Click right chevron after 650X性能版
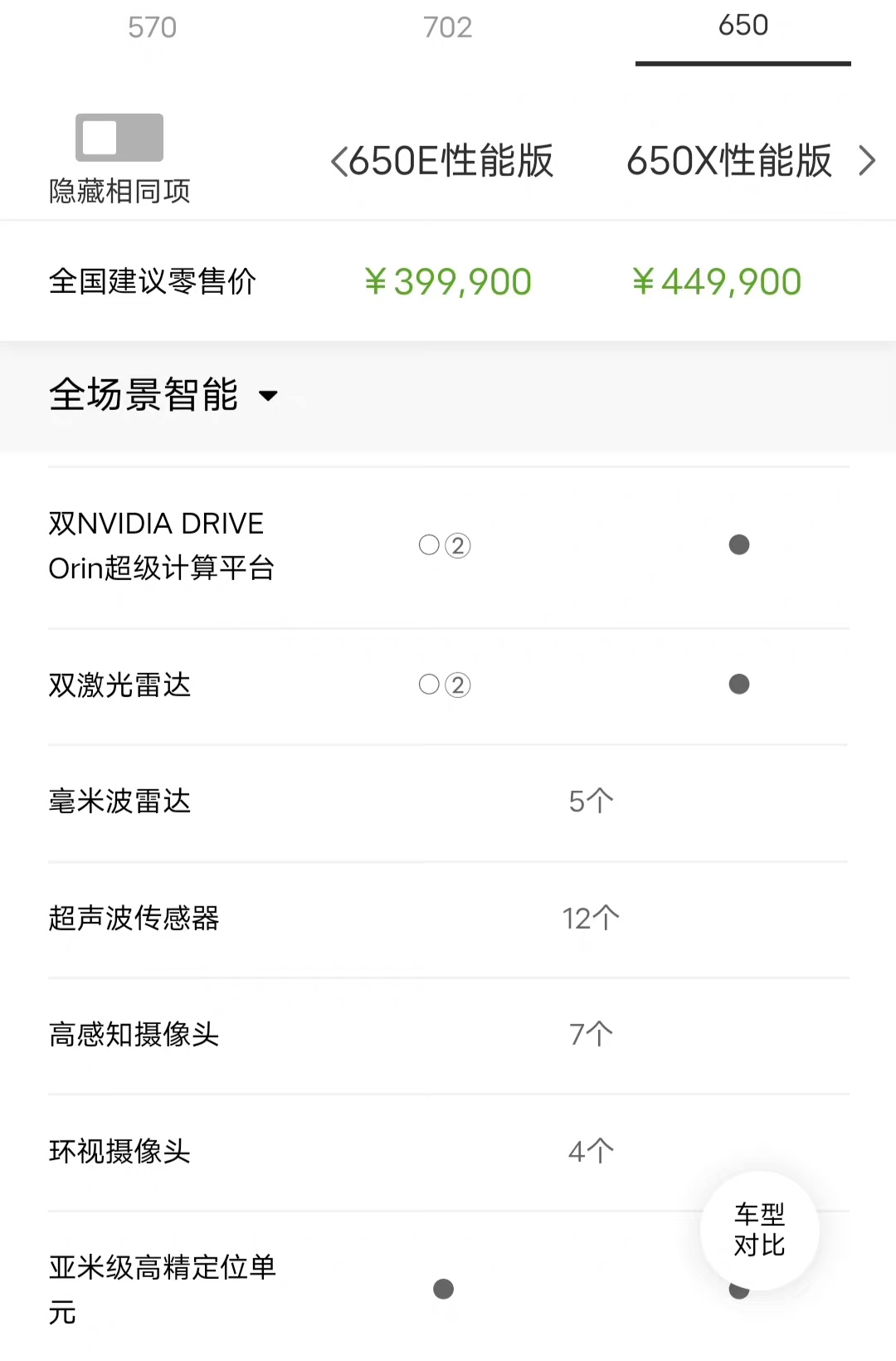Screen dimensions: 896x1361 click(866, 161)
